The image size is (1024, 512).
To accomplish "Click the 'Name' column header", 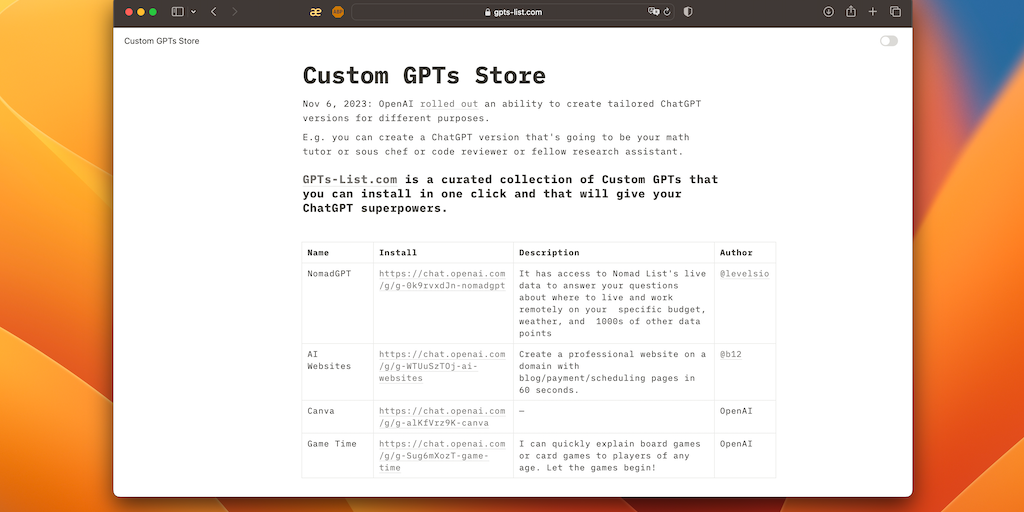I will click(318, 253).
